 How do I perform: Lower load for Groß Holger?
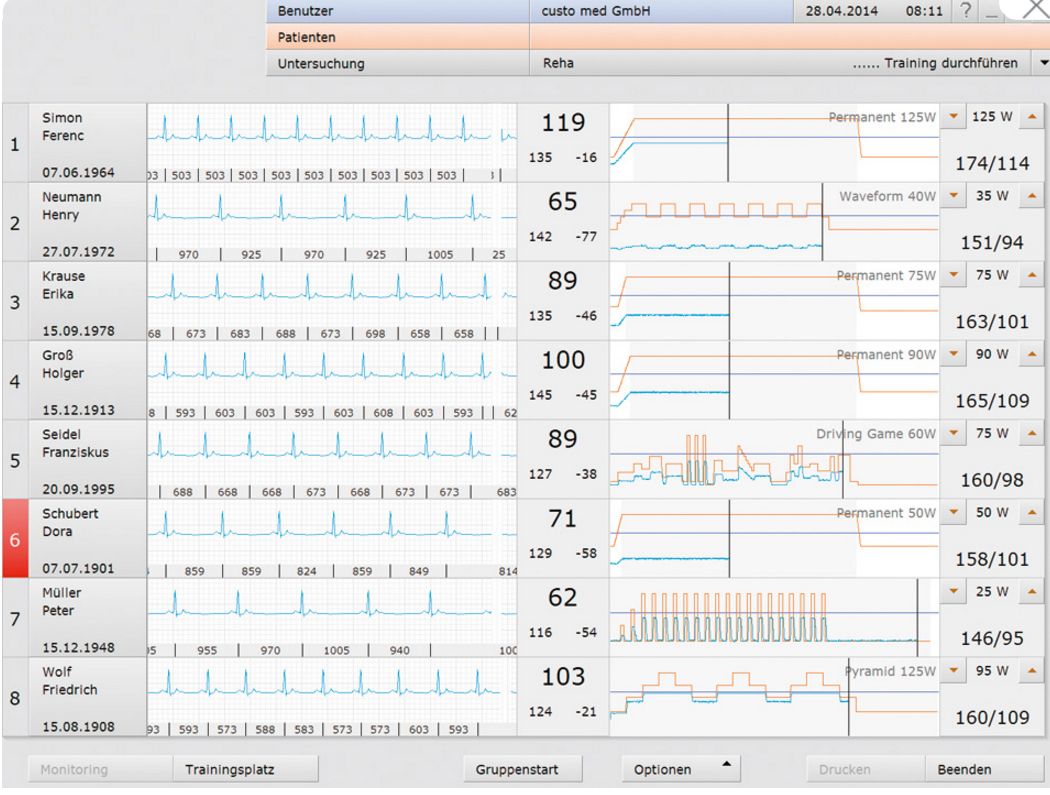(x=953, y=354)
